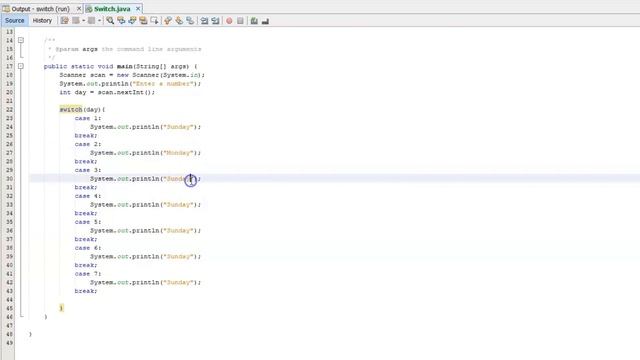Click the highlighted 'switch' keyword

click(x=71, y=109)
